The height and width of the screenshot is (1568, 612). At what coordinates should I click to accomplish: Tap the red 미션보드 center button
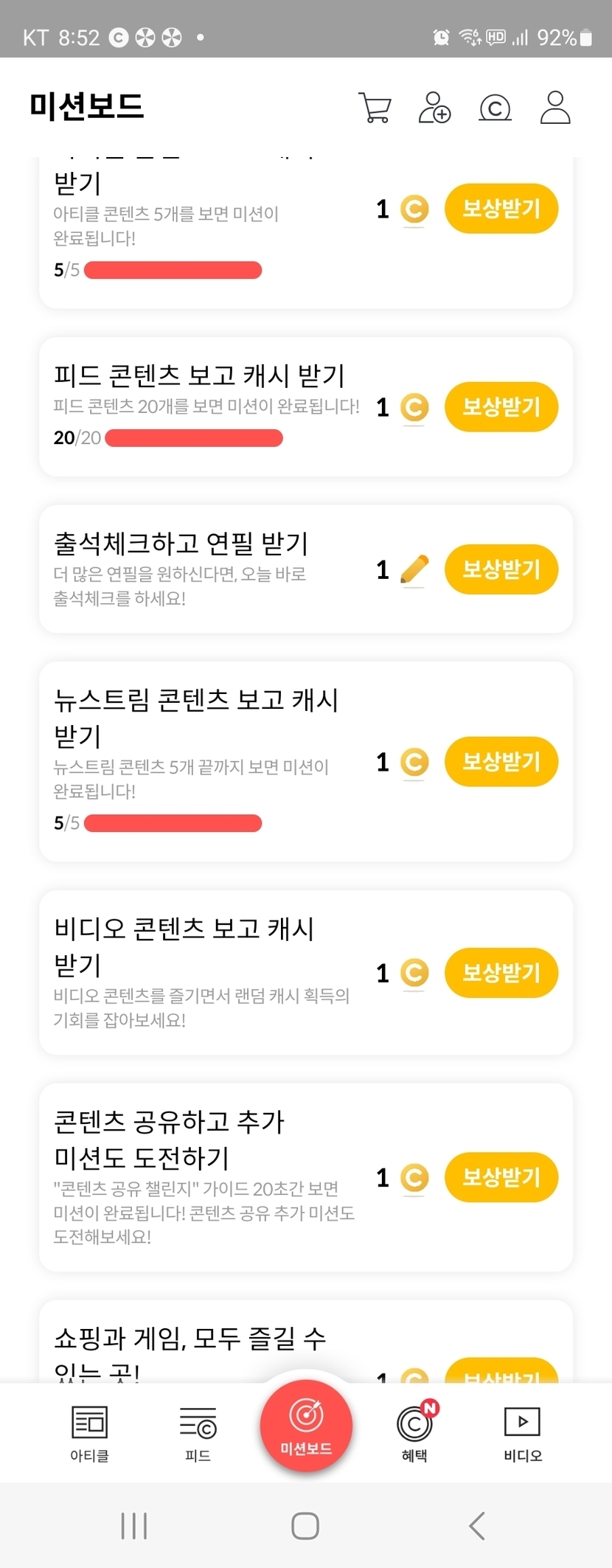(x=306, y=1425)
